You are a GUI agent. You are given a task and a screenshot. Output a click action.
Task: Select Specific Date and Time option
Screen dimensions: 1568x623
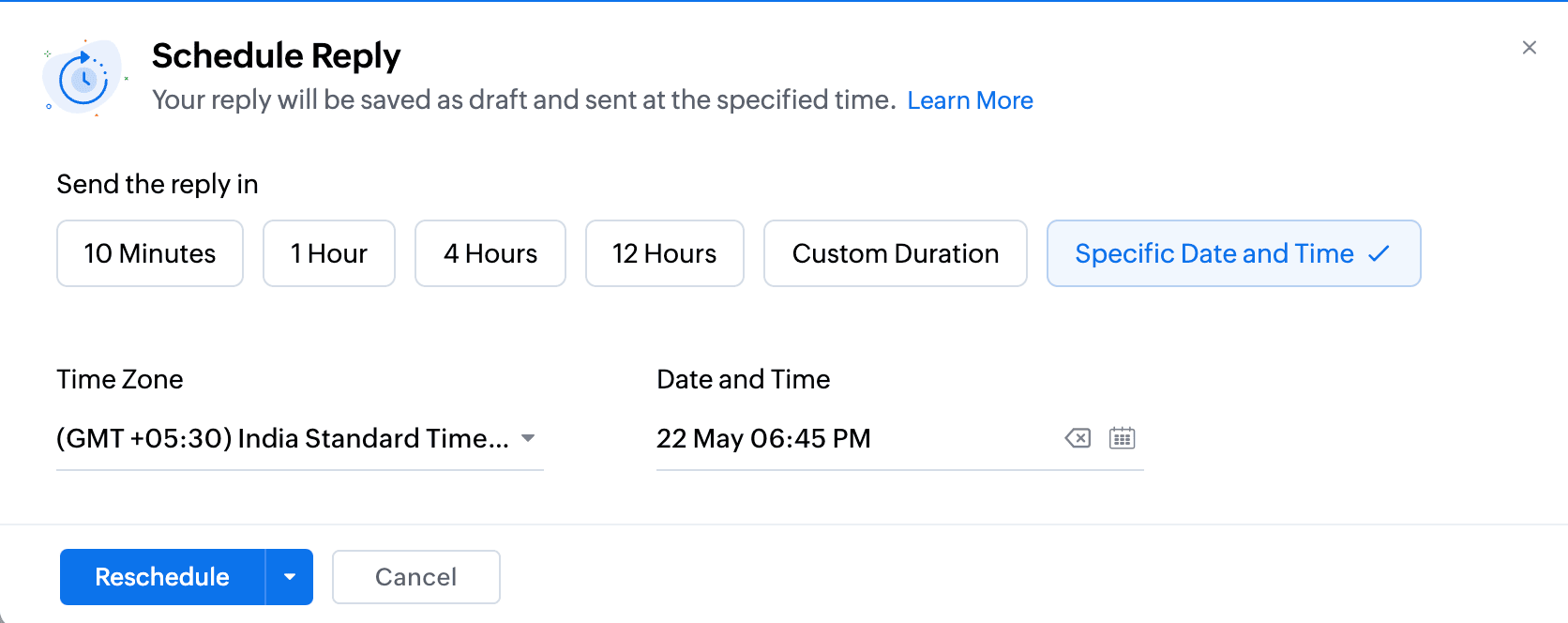click(x=1234, y=253)
